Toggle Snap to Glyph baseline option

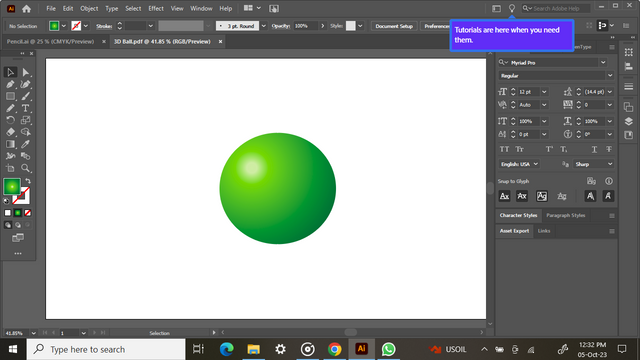point(504,196)
